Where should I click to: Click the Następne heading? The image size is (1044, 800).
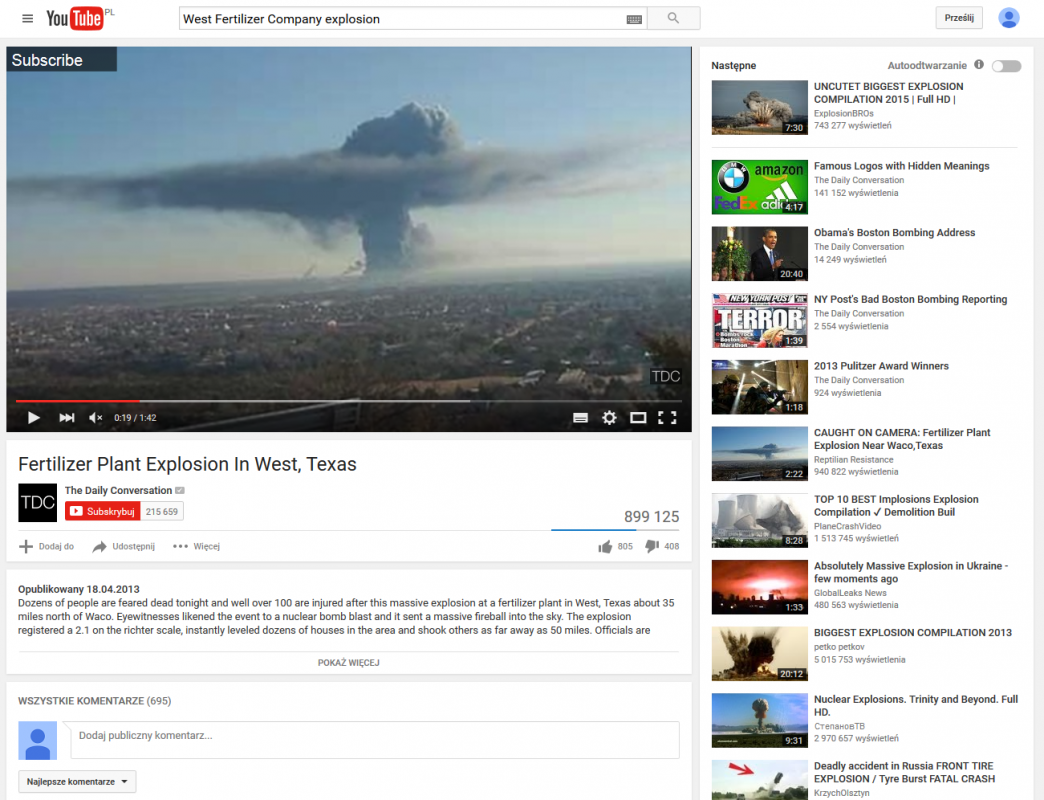pyautogui.click(x=734, y=65)
